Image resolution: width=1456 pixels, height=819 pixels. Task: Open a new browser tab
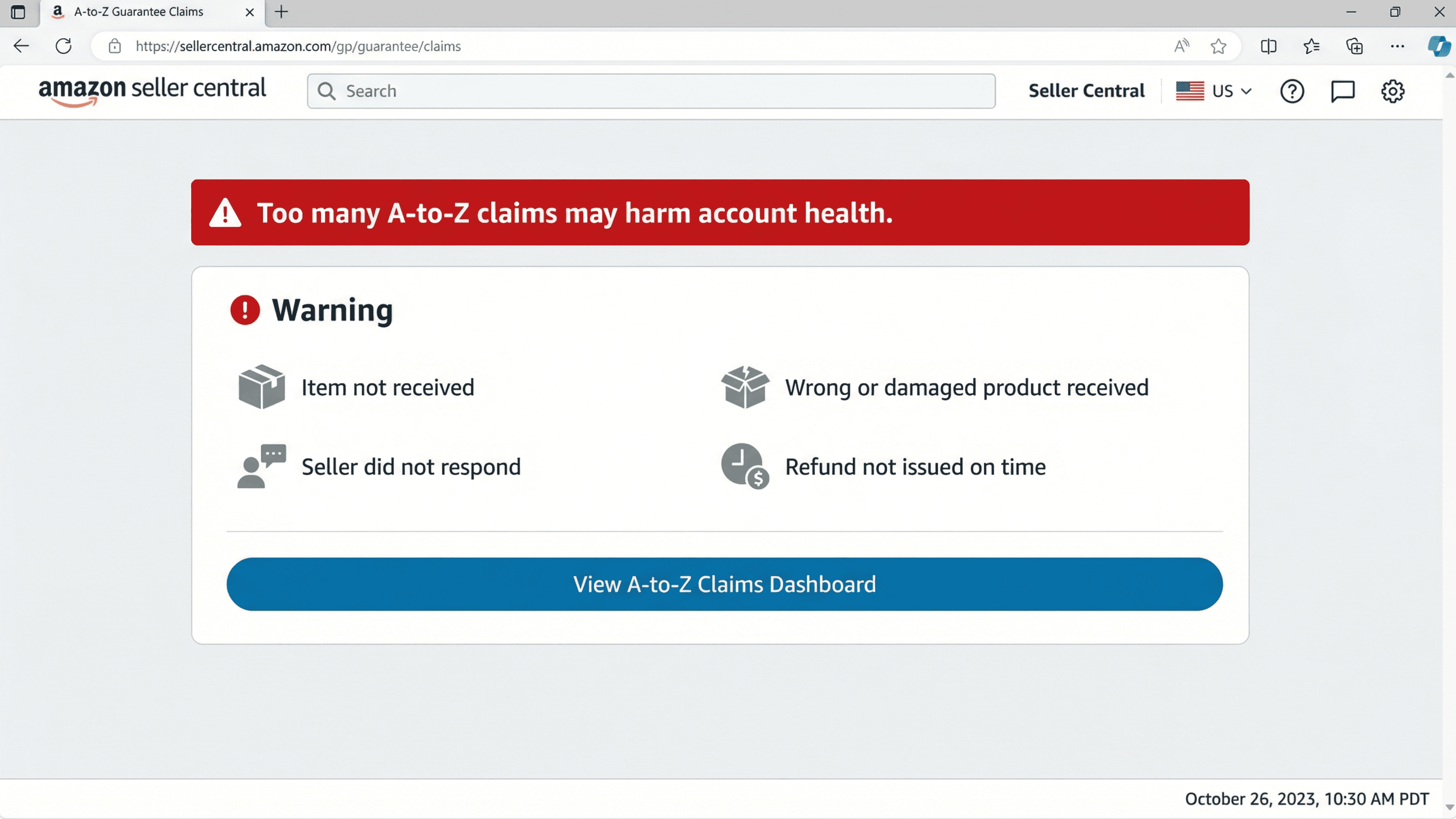coord(281,12)
